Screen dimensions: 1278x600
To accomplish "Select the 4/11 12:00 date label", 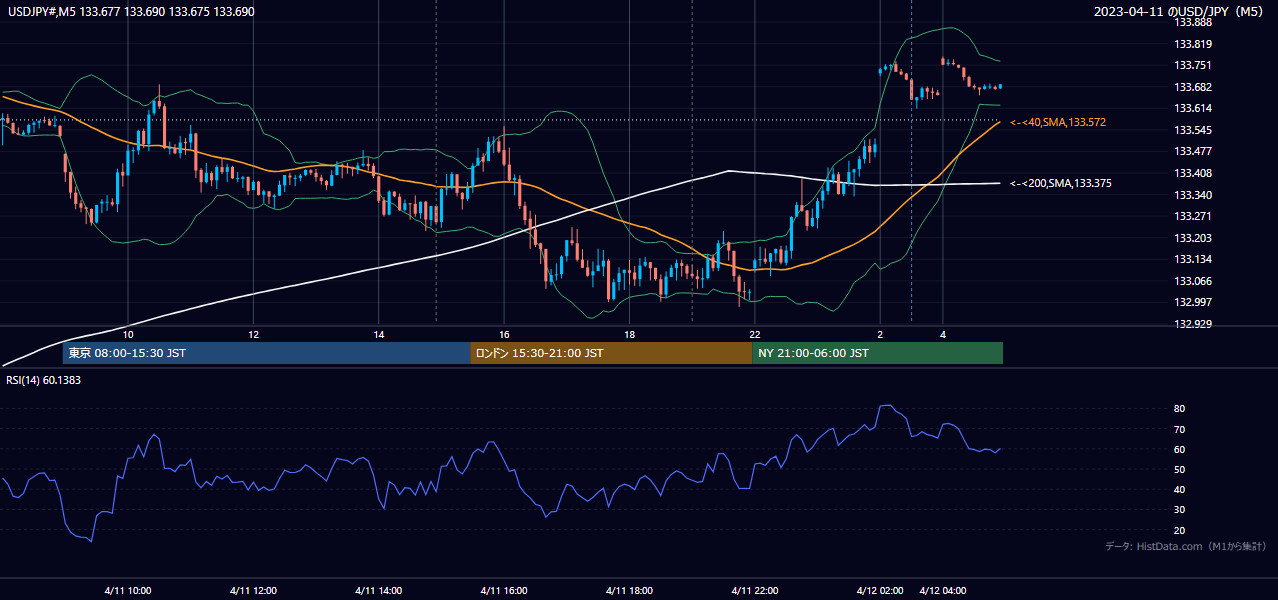I will pyautogui.click(x=253, y=590).
